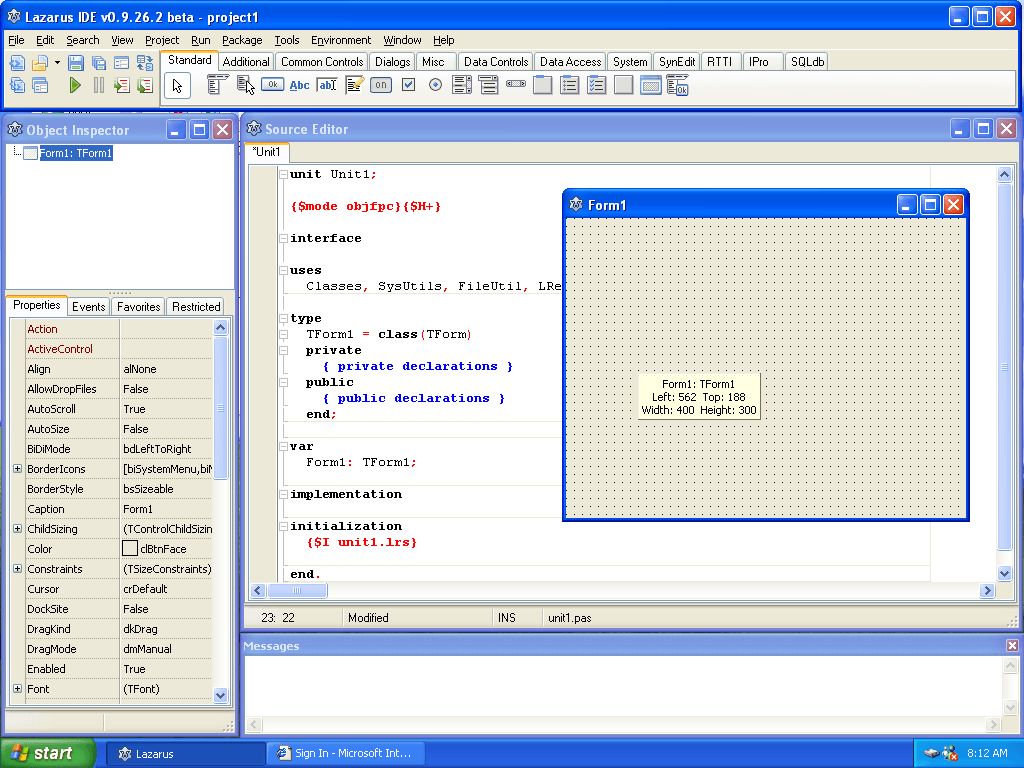Select the TButton component on the Standard palette

pos(273,85)
